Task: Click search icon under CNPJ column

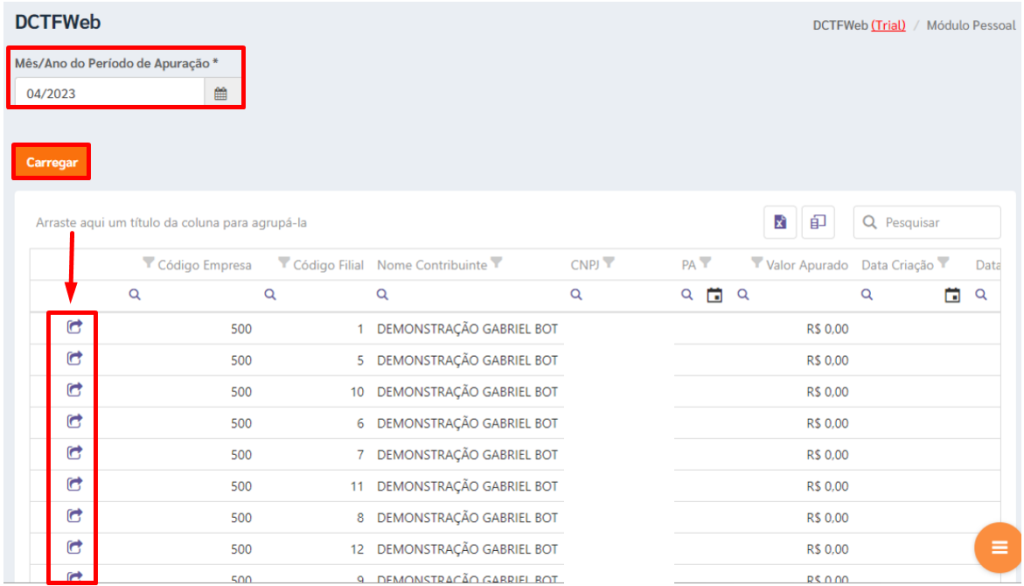Action: [576, 295]
